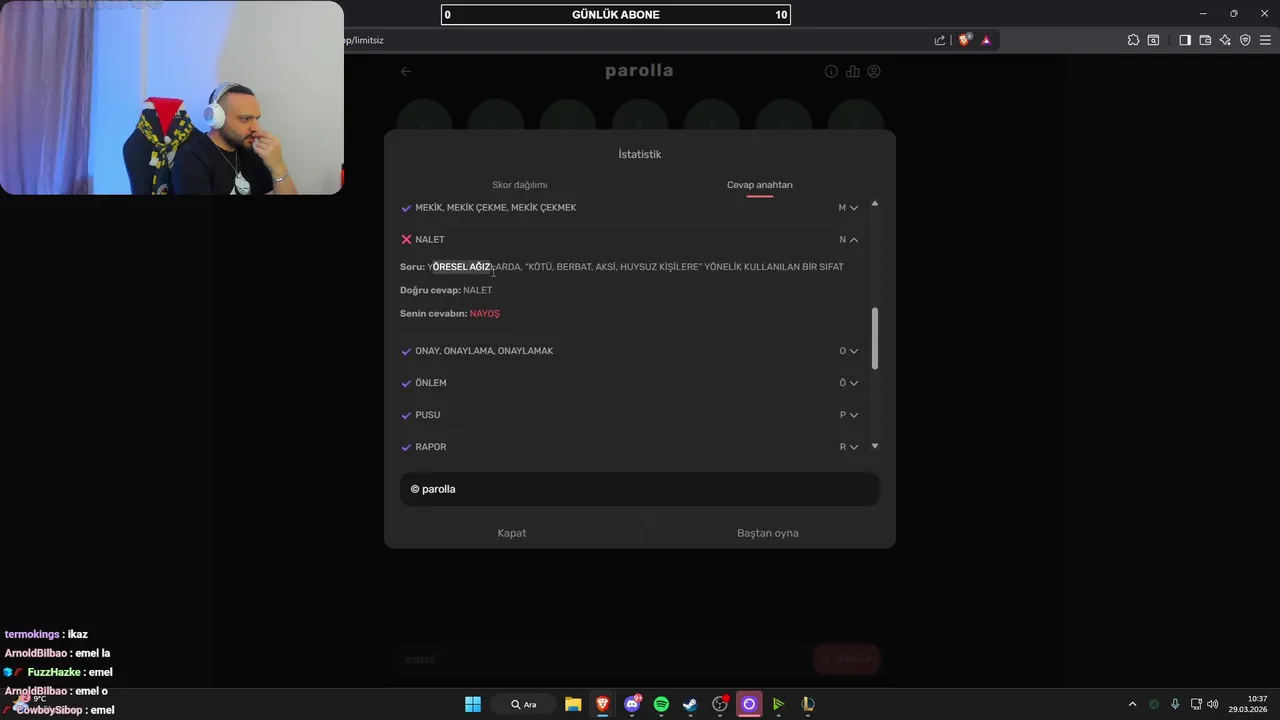Screen dimensions: 1280x720
Task: Click the NALET row title text
Action: [x=430, y=240]
